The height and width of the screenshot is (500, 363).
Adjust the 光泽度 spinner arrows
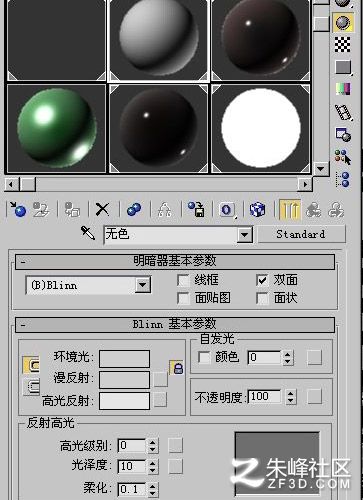coord(152,466)
